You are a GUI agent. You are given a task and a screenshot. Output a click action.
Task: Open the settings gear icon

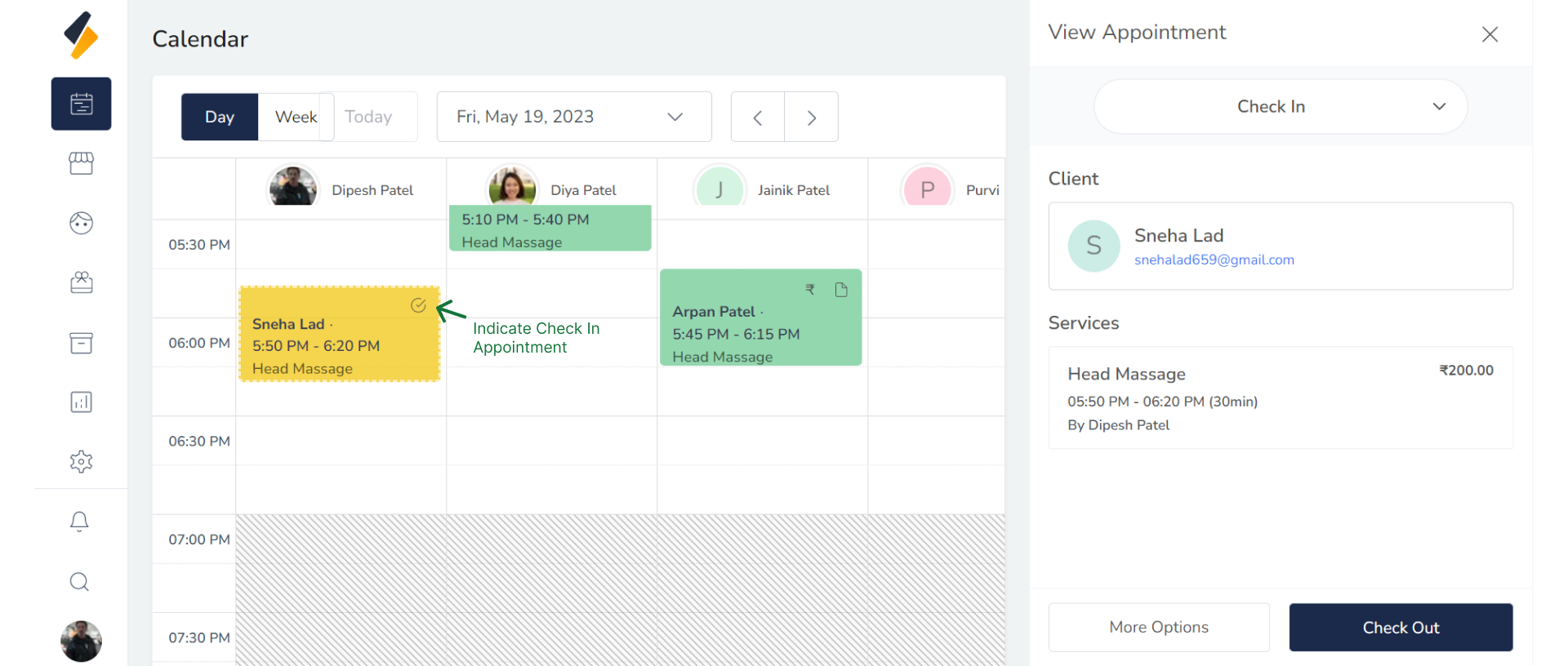pyautogui.click(x=81, y=461)
